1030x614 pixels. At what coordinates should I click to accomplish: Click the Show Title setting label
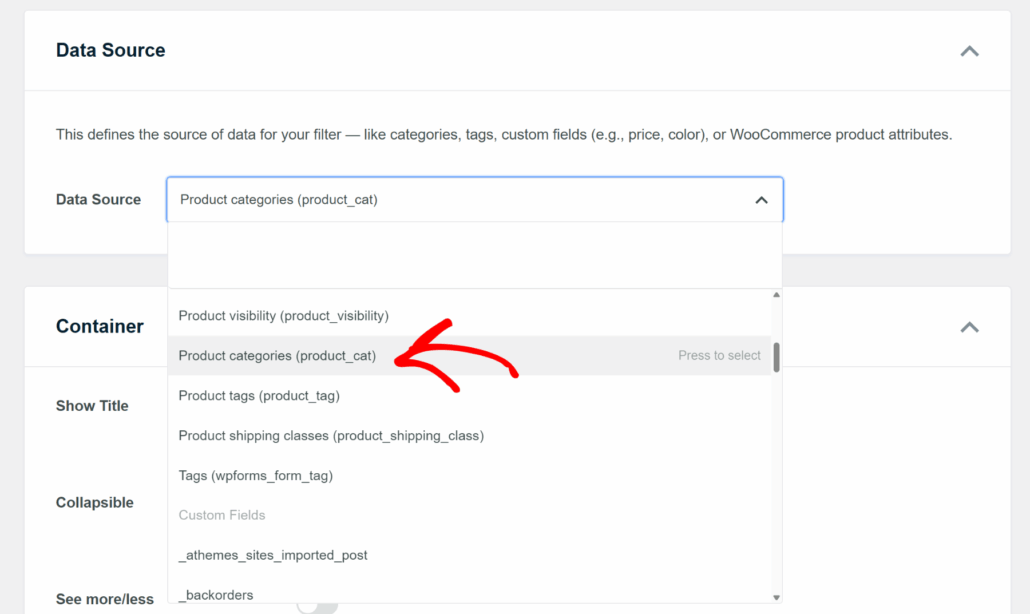(92, 405)
